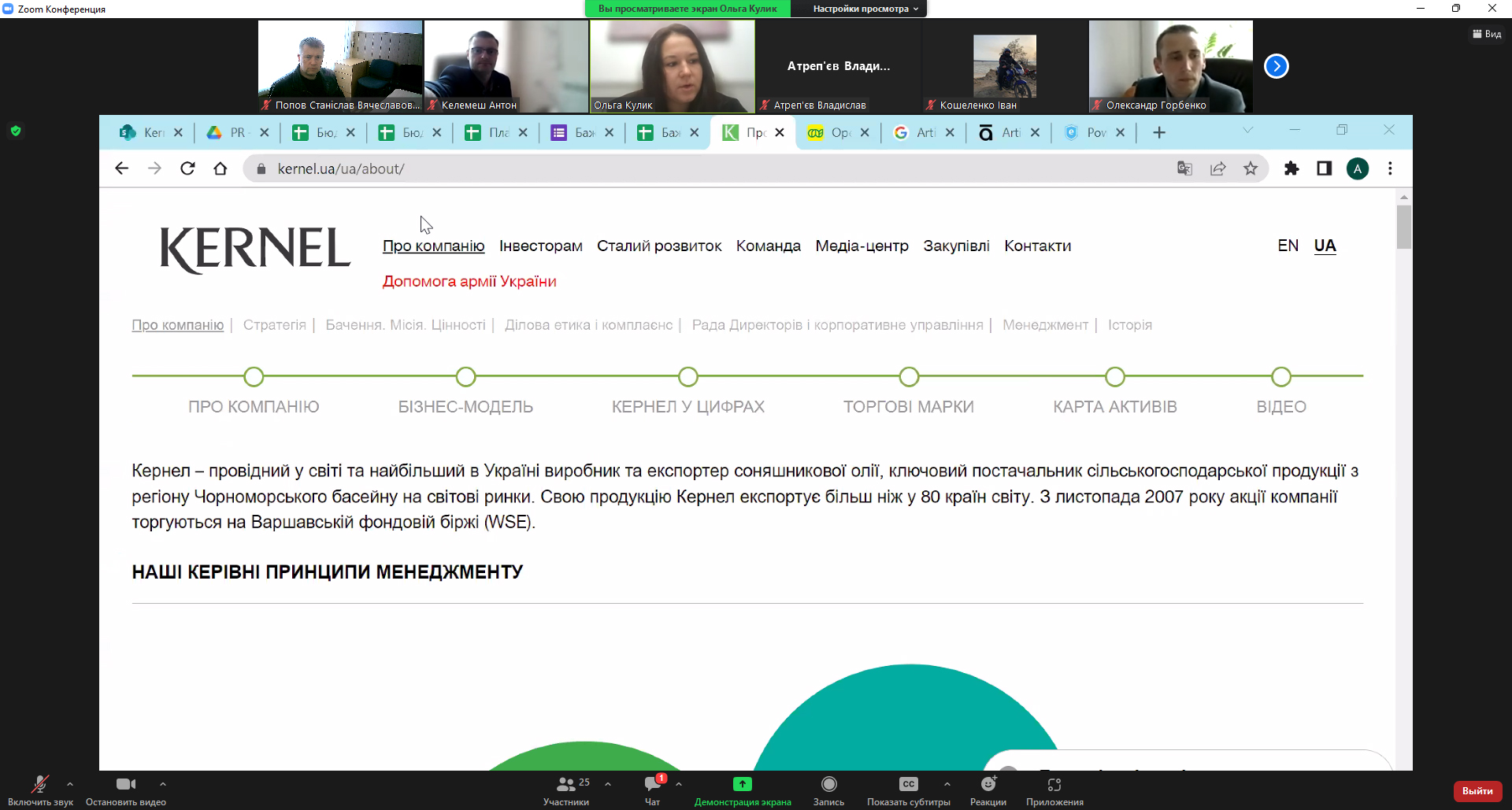Click green encryption shield icon

tap(16, 131)
